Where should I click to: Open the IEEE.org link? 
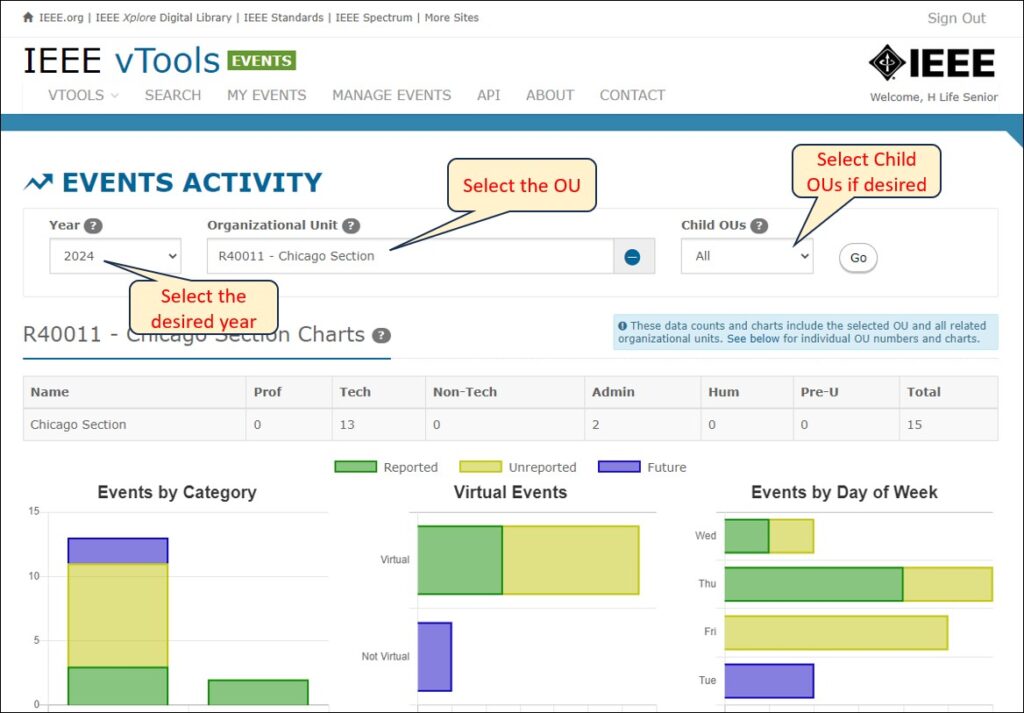61,18
